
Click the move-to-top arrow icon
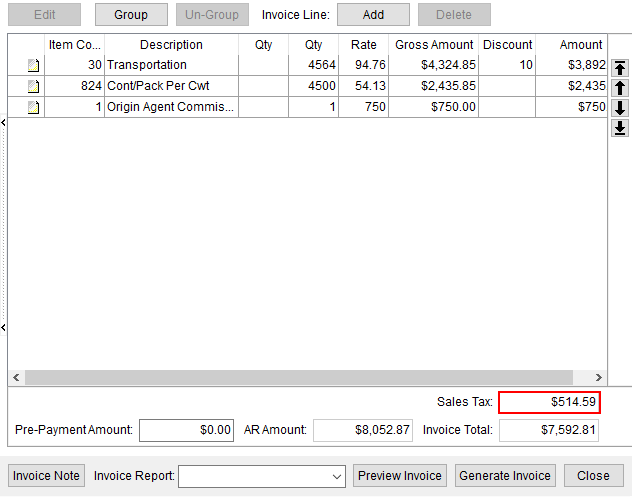click(620, 68)
